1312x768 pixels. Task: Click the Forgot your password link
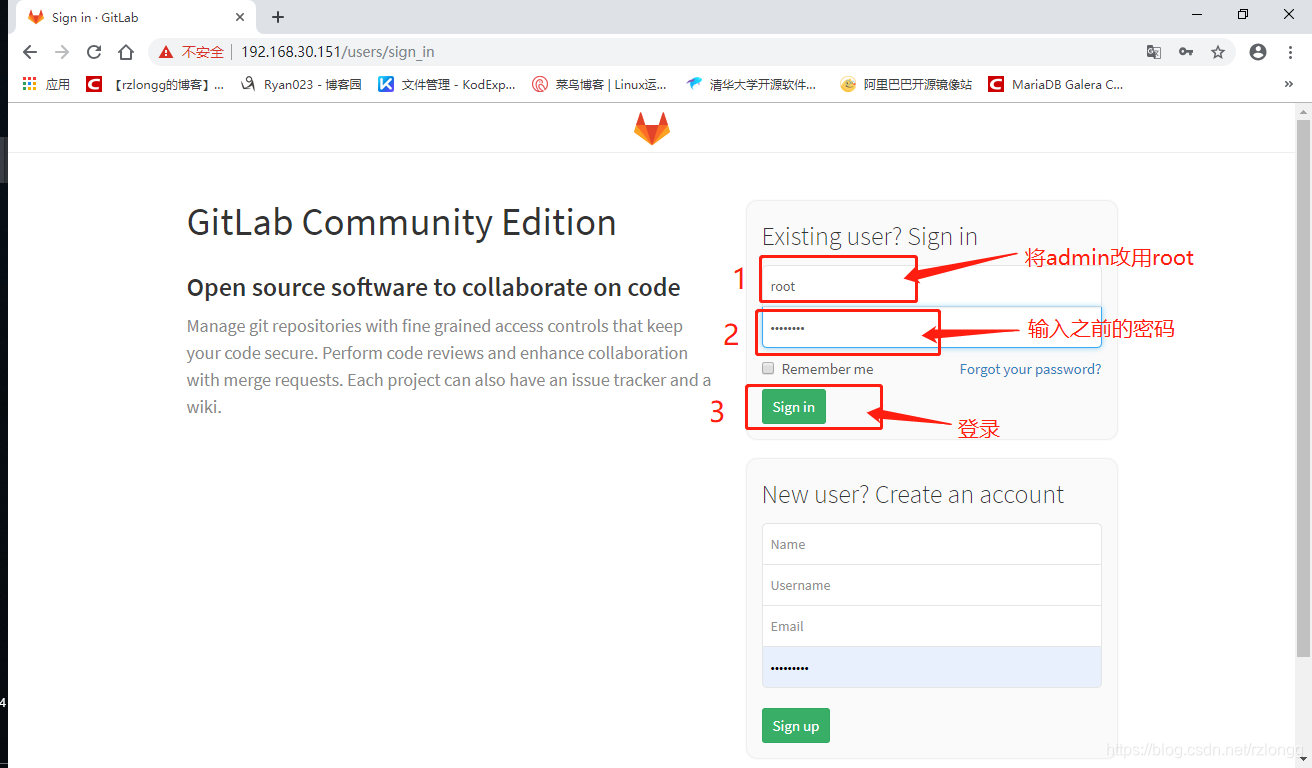1030,369
